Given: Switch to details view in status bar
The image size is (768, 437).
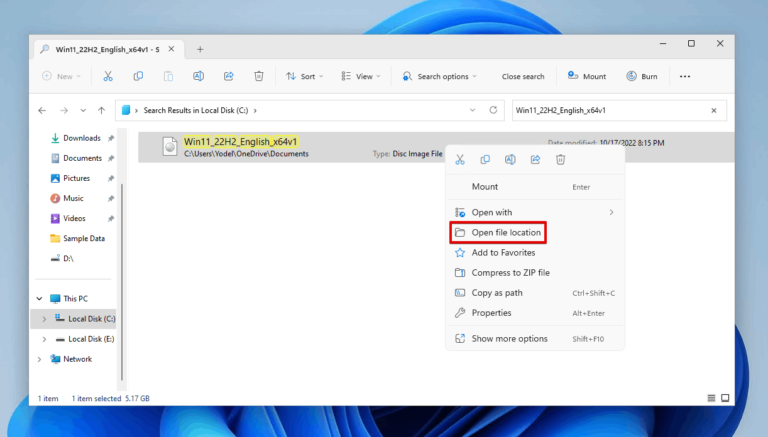Looking at the screenshot, I should pos(711,398).
